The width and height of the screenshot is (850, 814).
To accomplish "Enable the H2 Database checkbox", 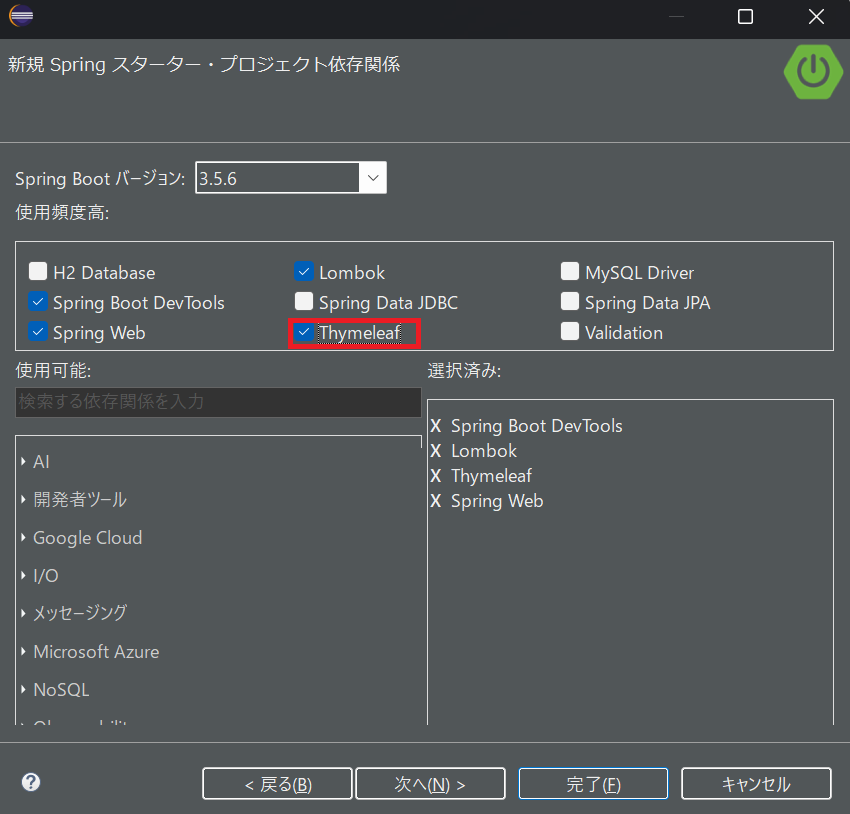I will [x=38, y=271].
